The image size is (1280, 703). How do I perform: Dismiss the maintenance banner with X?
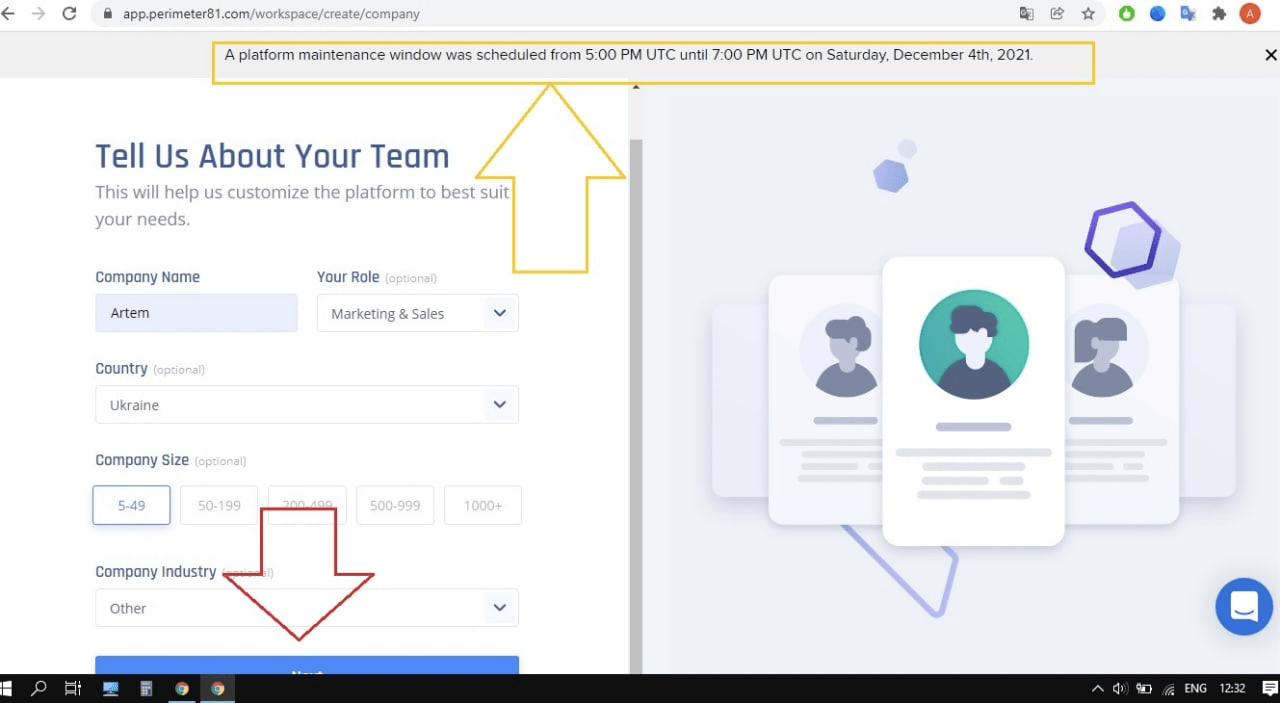coord(1271,55)
